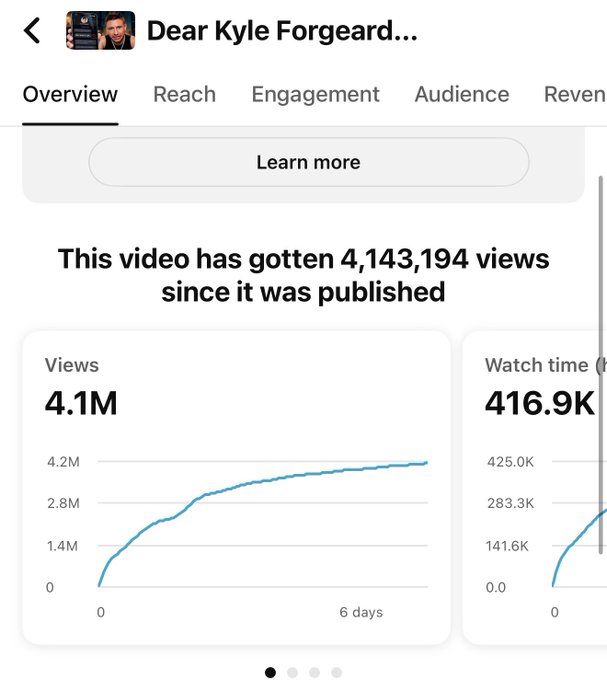Click the 2.8M axis label

(63, 503)
